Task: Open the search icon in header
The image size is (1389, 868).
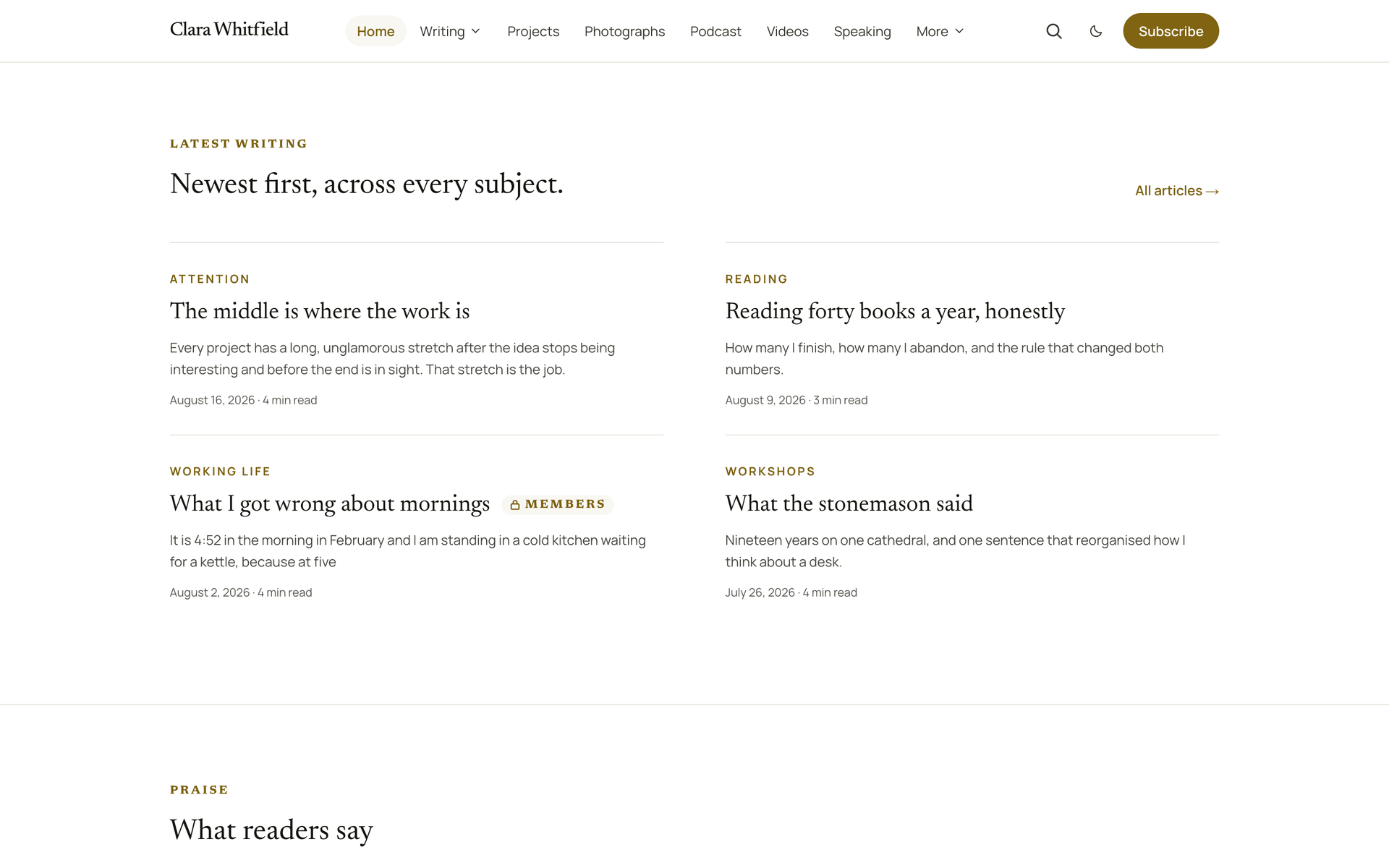Action: point(1054,31)
